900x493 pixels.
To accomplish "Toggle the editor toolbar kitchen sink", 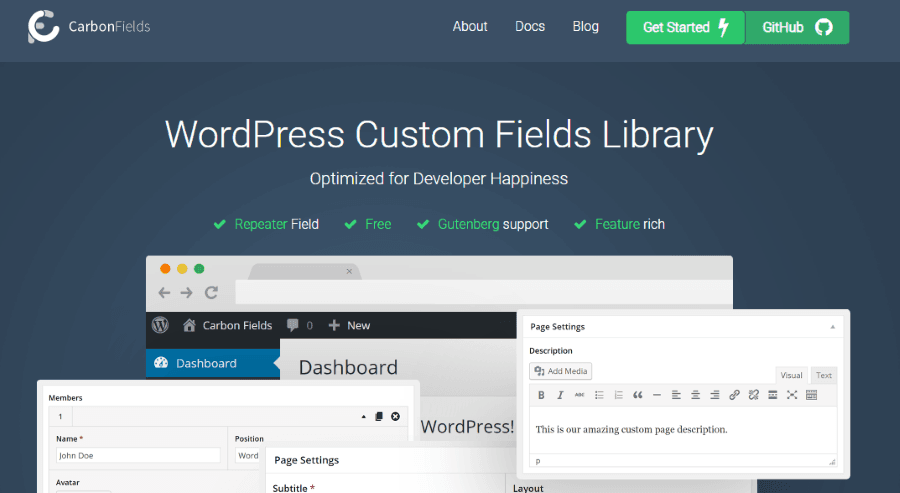I will point(811,395).
